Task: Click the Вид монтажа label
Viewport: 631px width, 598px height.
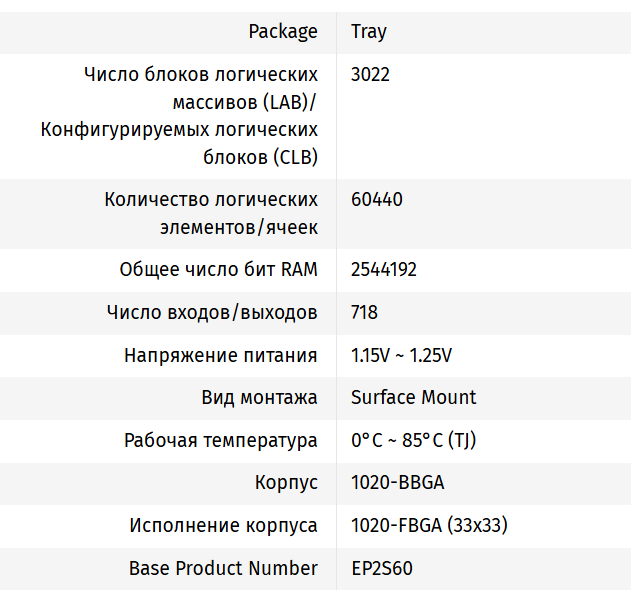Action: [259, 397]
